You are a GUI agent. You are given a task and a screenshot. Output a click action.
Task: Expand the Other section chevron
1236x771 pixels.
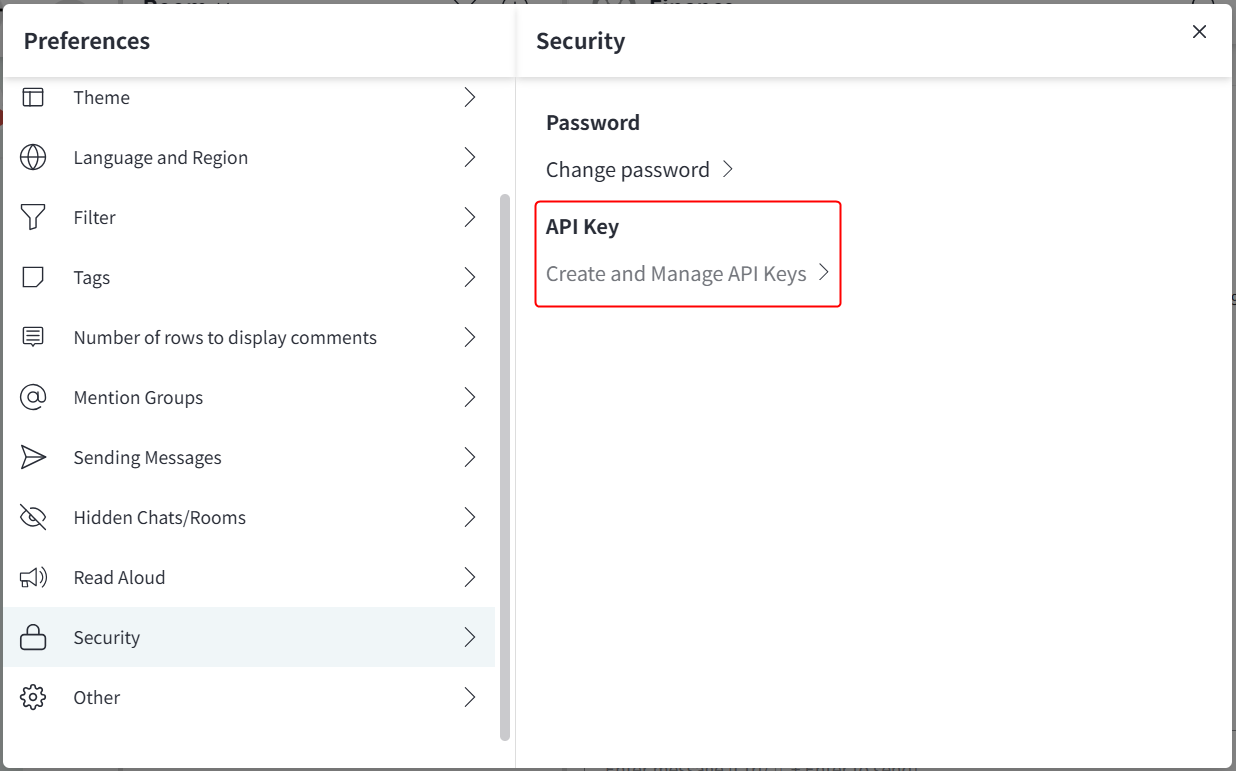tap(470, 697)
